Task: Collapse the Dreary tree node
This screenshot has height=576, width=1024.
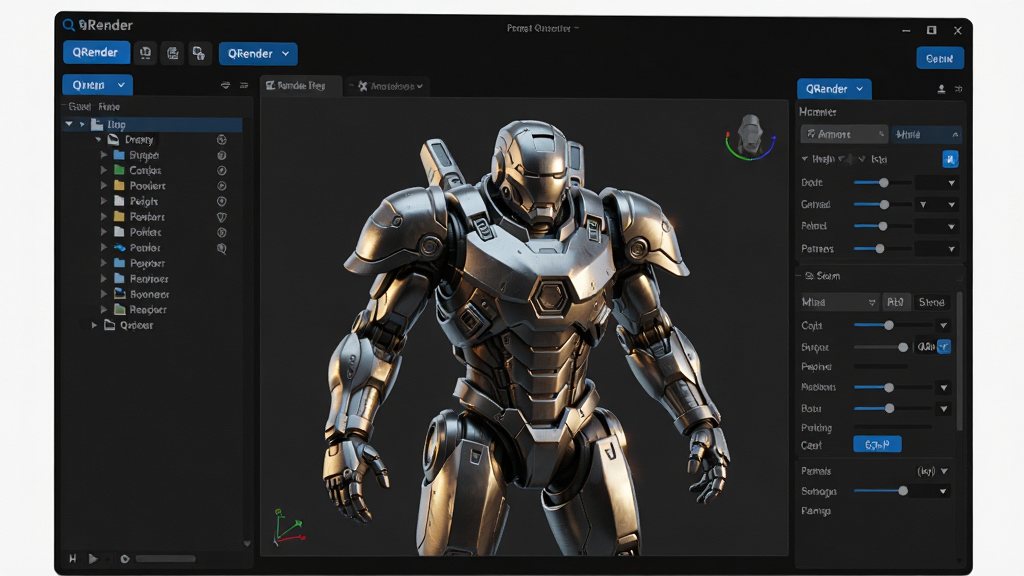Action: [98, 139]
